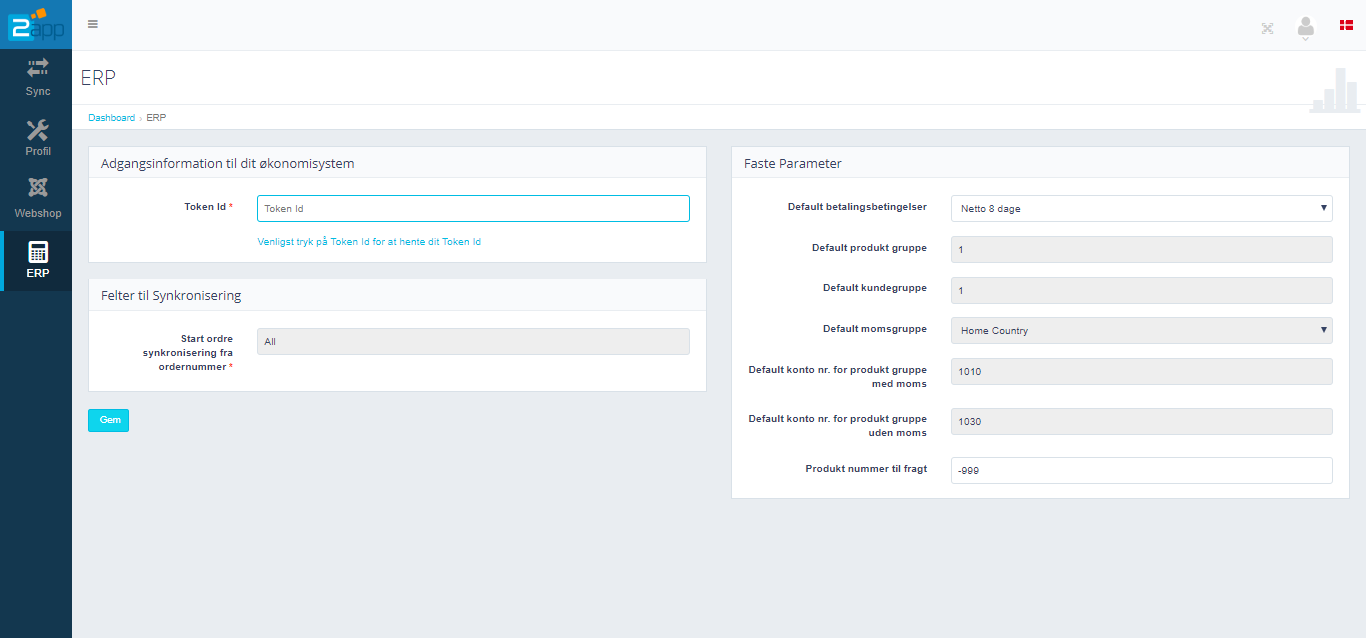Image resolution: width=1370 pixels, height=638 pixels.
Task: Focus the Token Id input field
Action: (x=473, y=209)
